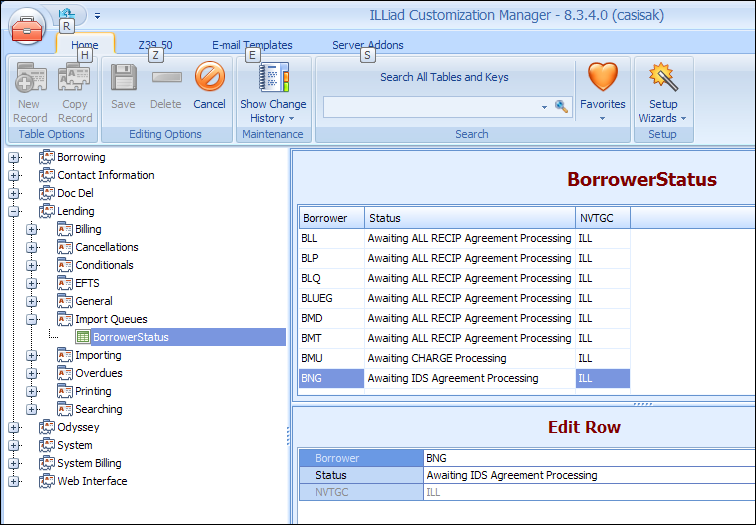
Task: Run search with the magnifier icon
Action: [x=561, y=106]
